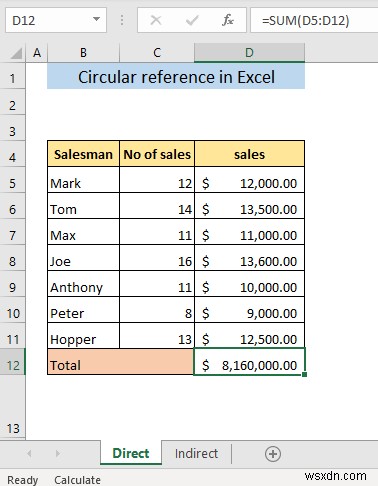The height and width of the screenshot is (486, 378).
Task: Go to the previous sheet with the left arrow
Action: coord(29,453)
